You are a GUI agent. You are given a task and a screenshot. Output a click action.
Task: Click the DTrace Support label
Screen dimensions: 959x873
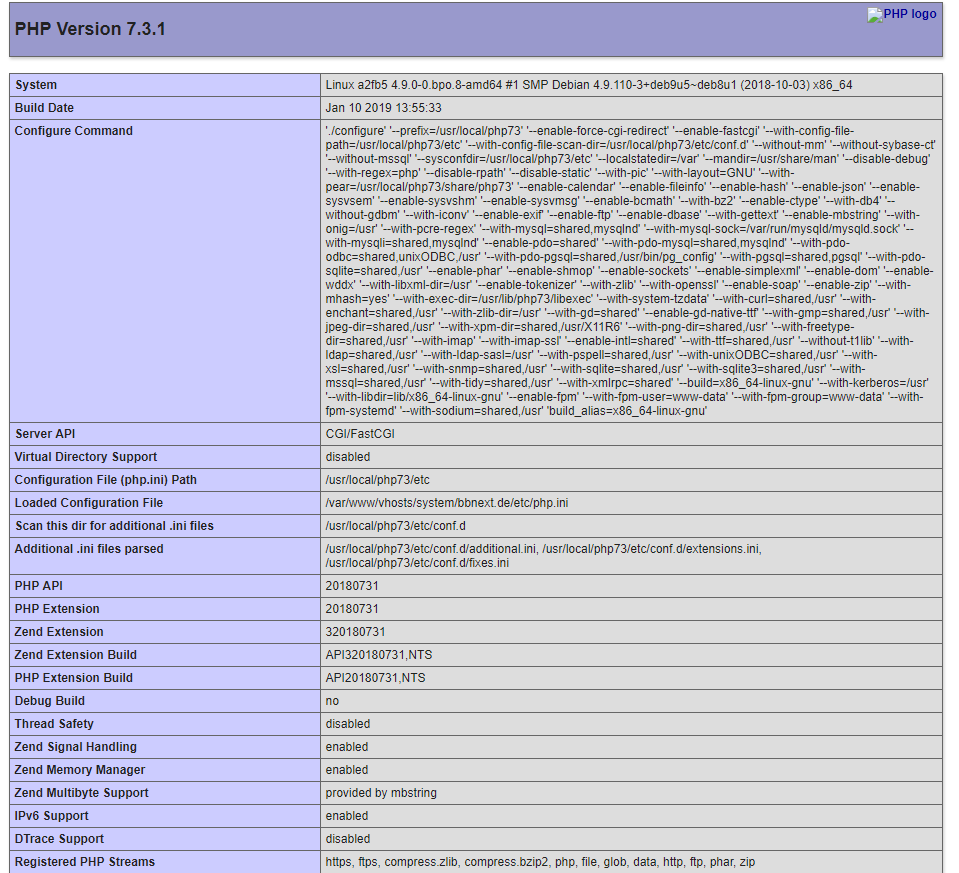pos(59,839)
